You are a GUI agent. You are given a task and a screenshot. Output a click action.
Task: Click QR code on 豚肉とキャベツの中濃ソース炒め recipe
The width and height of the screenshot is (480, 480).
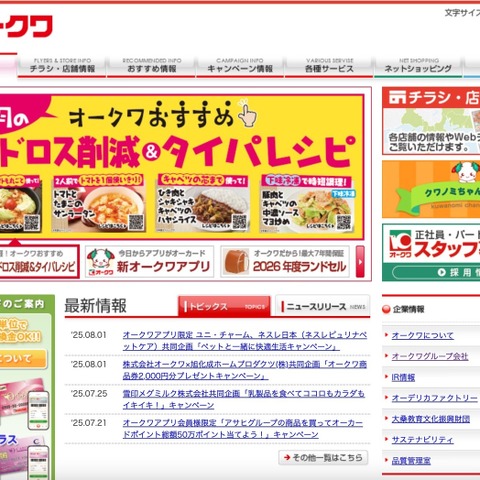coord(343,222)
